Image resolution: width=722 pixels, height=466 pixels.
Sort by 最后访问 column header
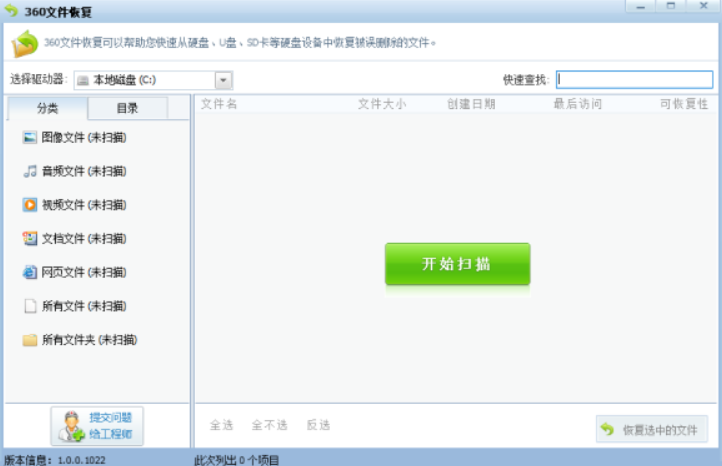tap(578, 104)
